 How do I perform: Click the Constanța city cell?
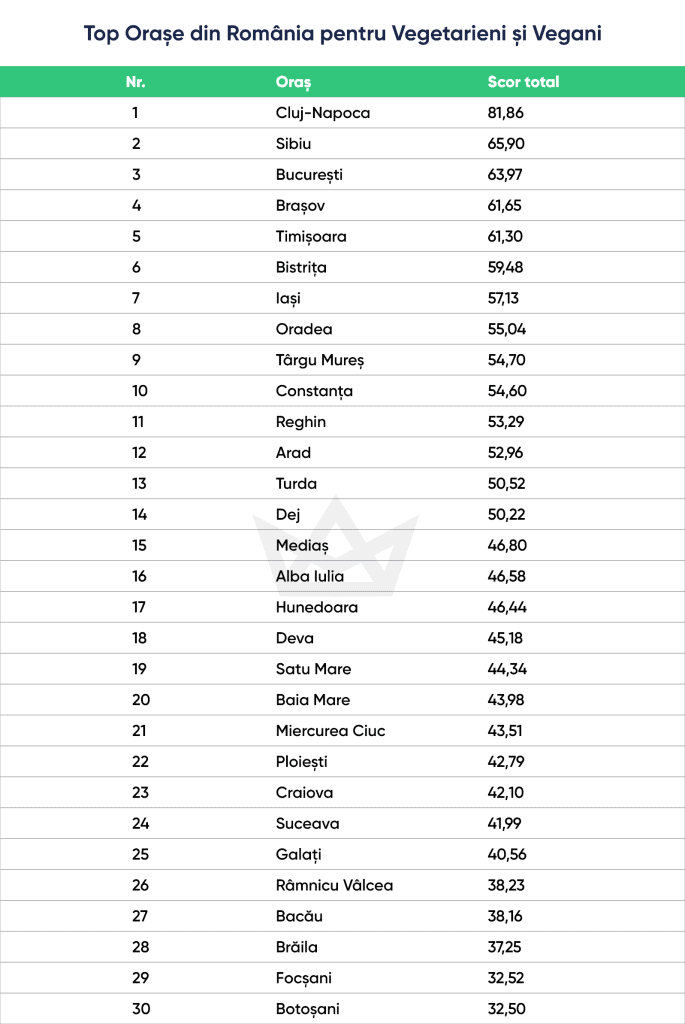[314, 391]
